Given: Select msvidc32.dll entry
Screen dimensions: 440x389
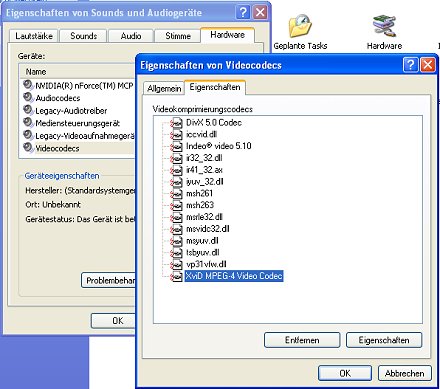Looking at the screenshot, I should tap(208, 229).
